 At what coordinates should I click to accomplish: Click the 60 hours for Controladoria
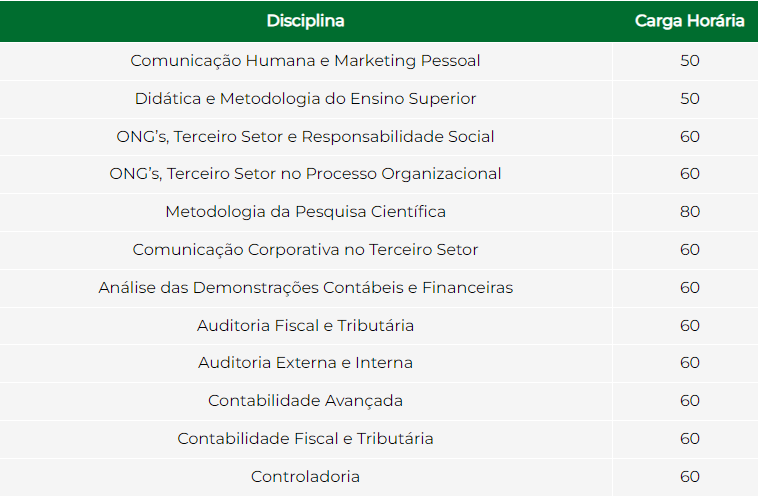(x=690, y=477)
